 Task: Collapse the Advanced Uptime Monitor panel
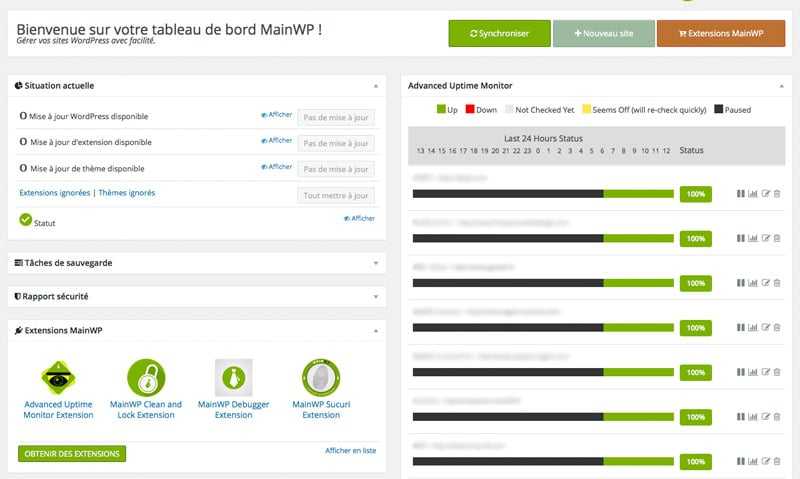click(x=782, y=86)
